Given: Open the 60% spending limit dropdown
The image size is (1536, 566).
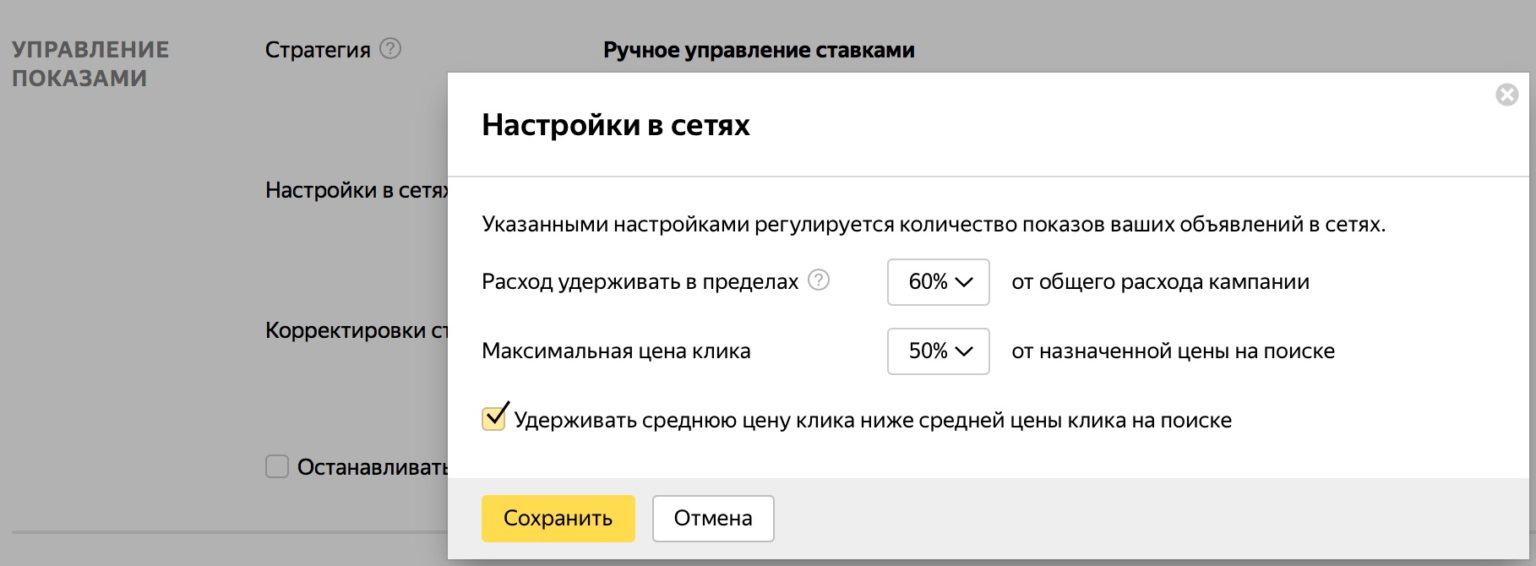Looking at the screenshot, I should 938,282.
